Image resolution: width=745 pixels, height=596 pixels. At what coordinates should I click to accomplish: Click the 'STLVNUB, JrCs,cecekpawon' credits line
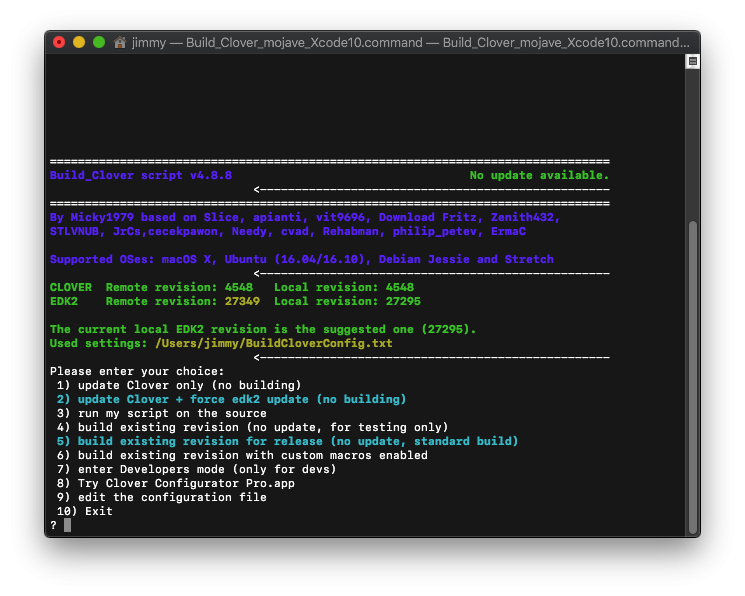287,231
